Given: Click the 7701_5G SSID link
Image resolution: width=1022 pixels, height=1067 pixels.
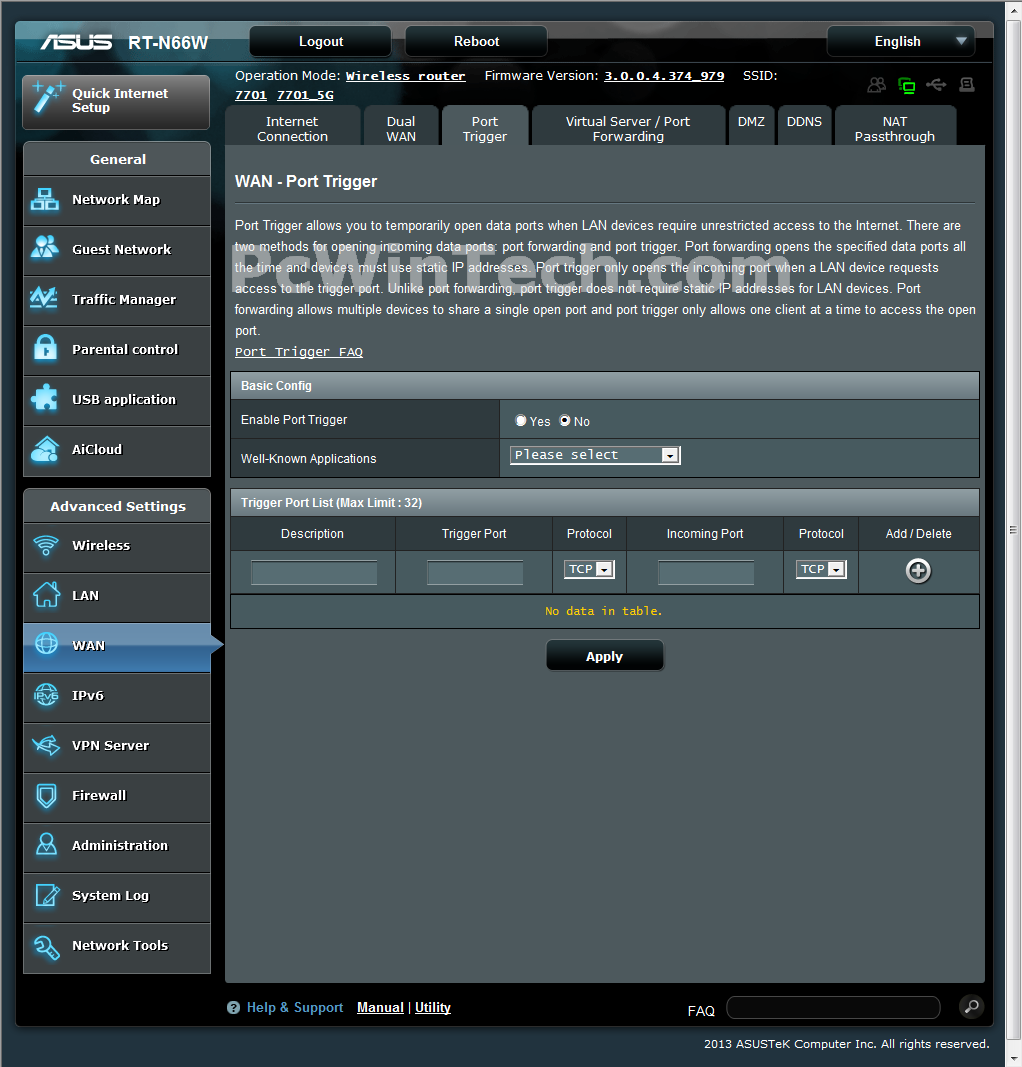Looking at the screenshot, I should pyautogui.click(x=305, y=95).
